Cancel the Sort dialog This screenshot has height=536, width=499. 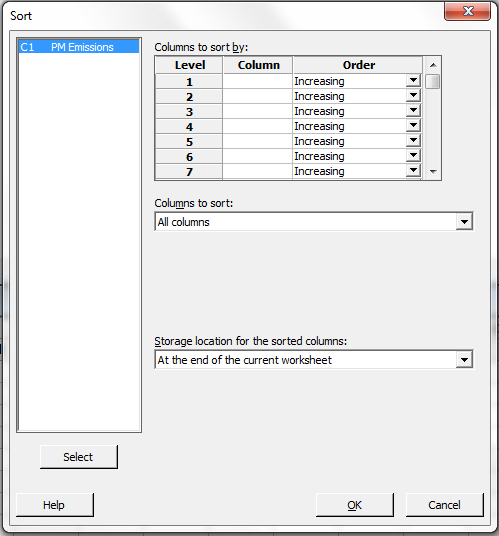[445, 505]
